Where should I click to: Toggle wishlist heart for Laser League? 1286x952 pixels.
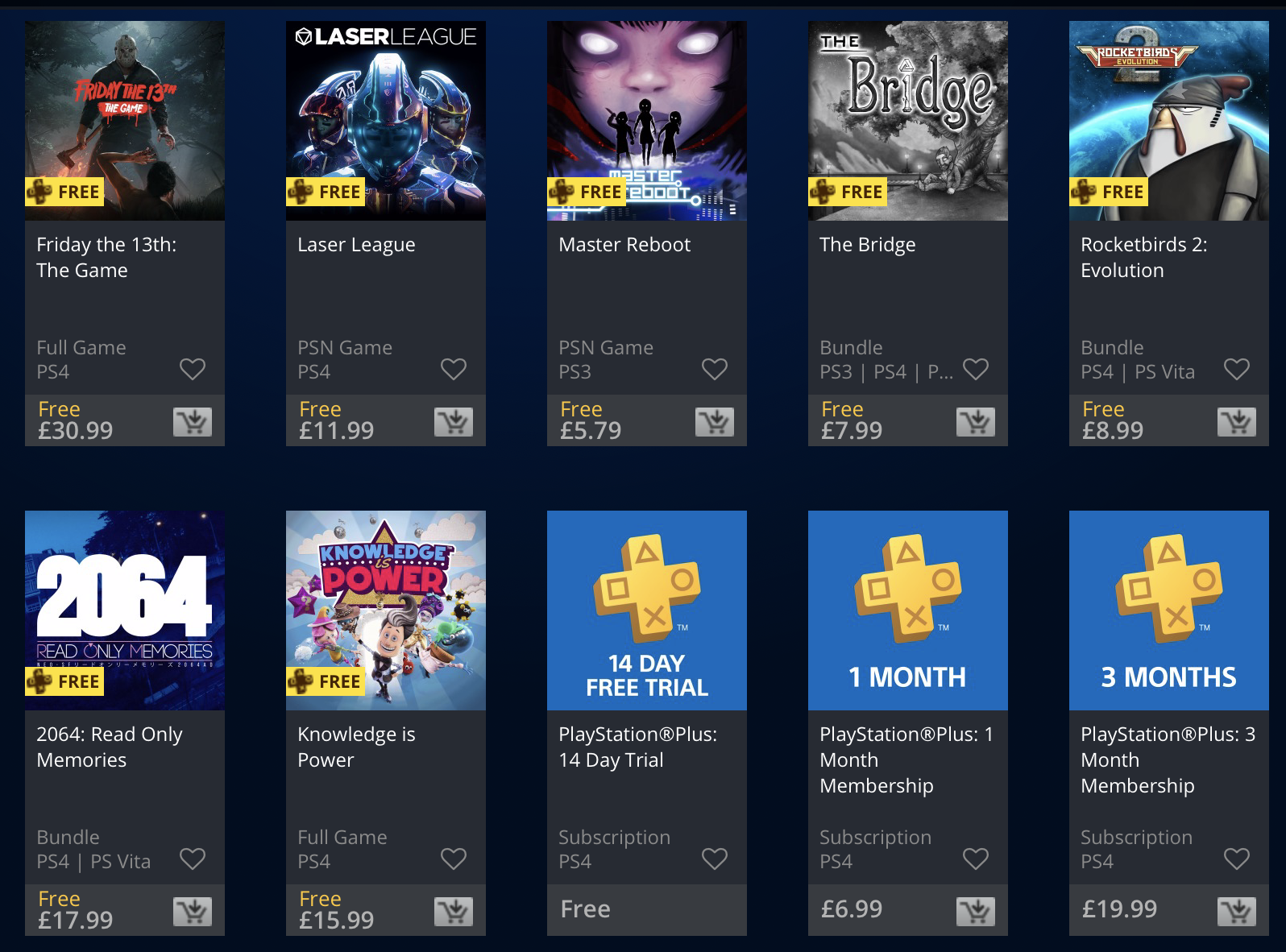tap(454, 369)
